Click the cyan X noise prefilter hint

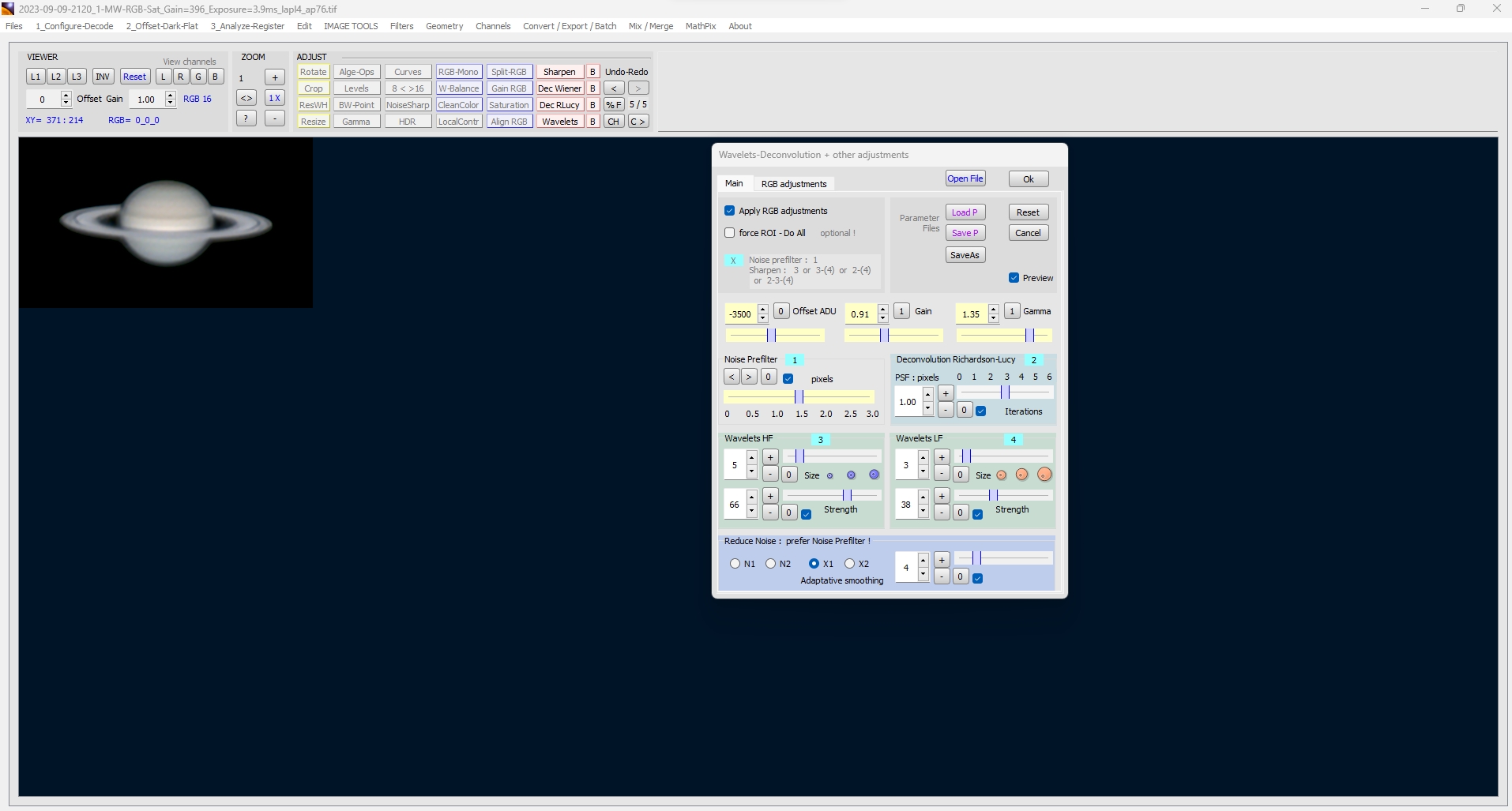(x=733, y=261)
